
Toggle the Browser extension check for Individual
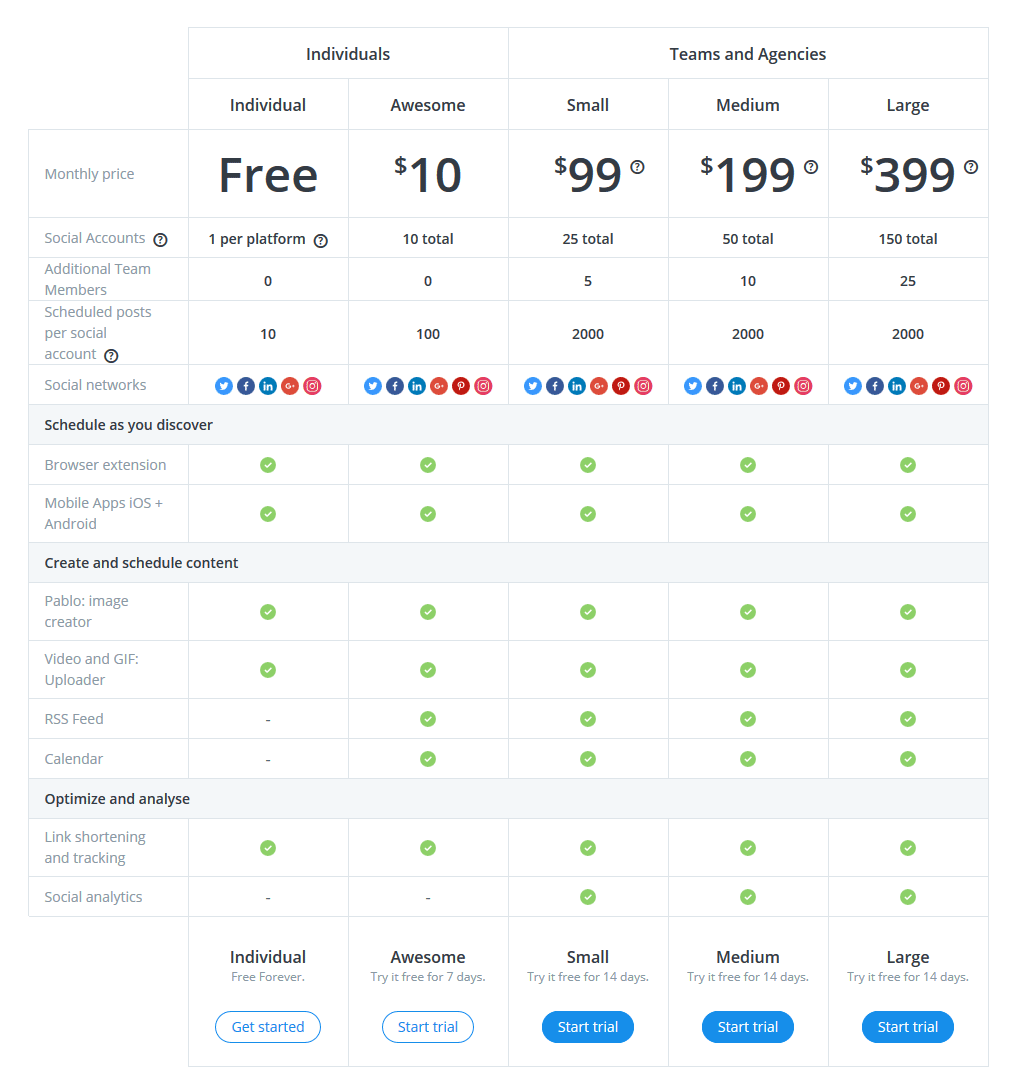click(x=268, y=464)
